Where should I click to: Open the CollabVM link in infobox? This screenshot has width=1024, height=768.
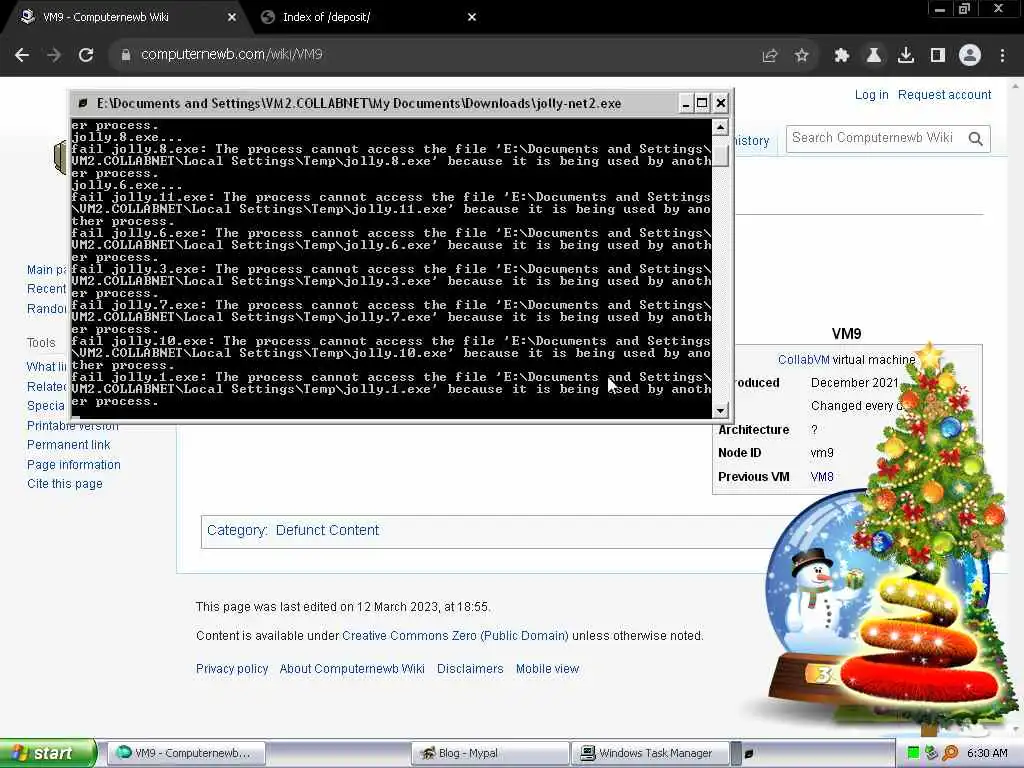pyautogui.click(x=803, y=360)
